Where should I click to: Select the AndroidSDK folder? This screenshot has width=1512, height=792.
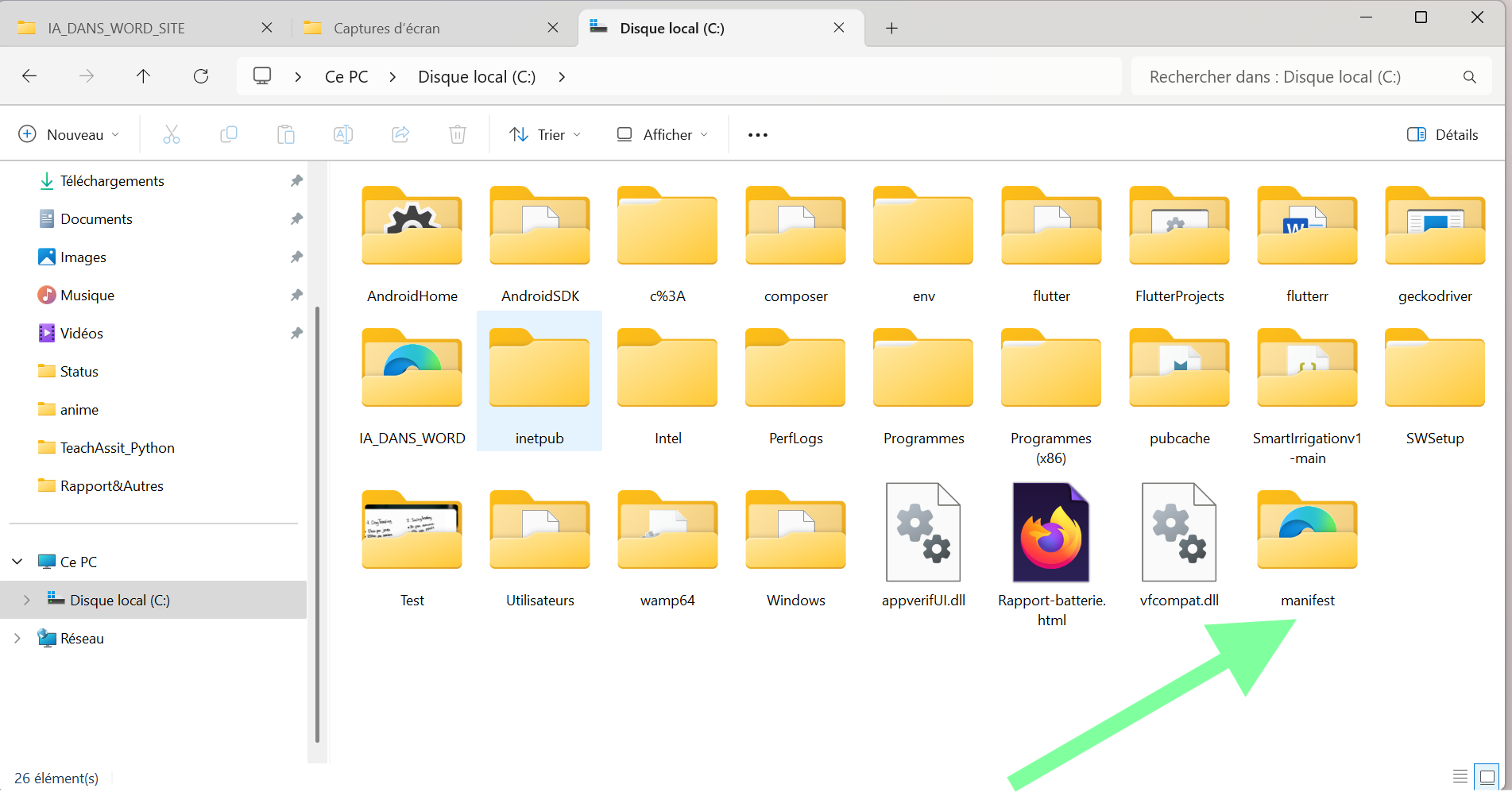[x=540, y=245]
